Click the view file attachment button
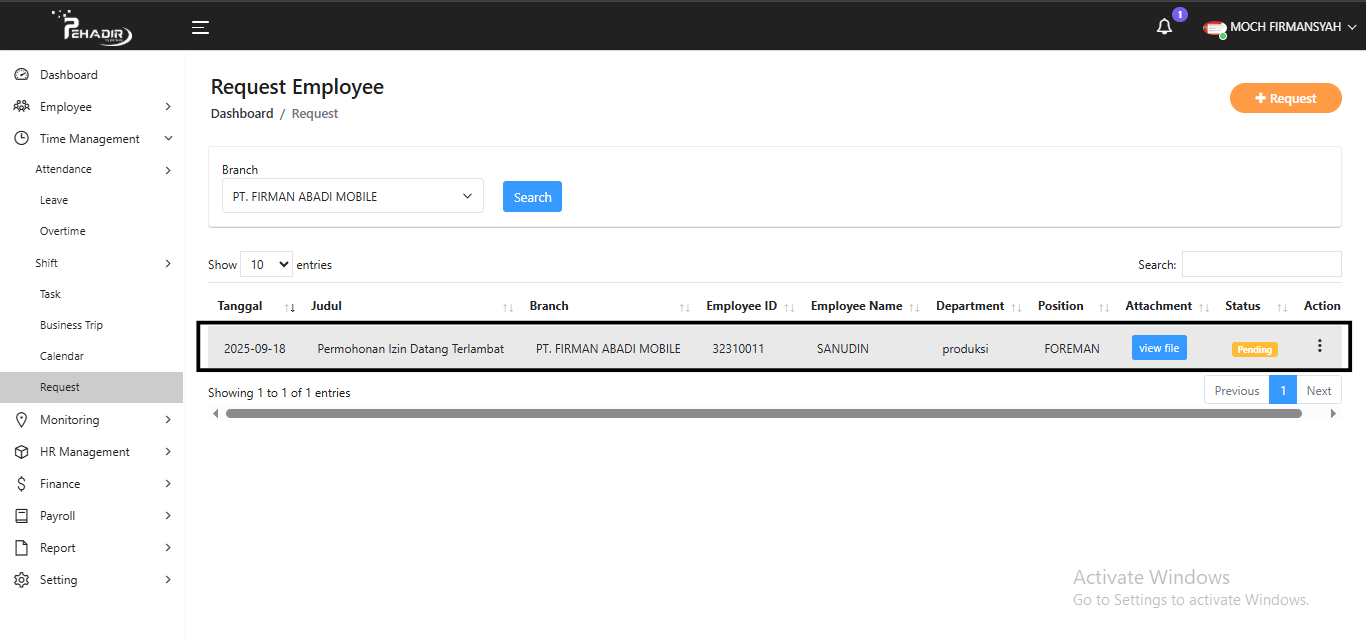 [1159, 348]
